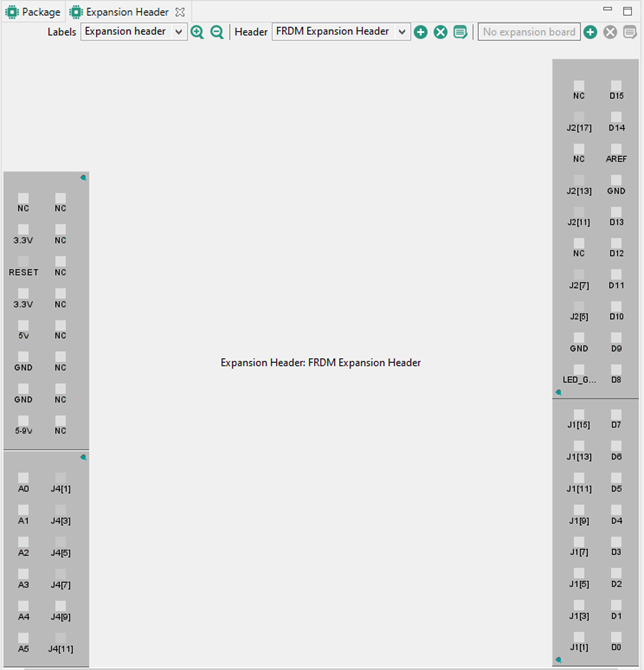644x670 pixels.
Task: Add a new expansion header
Action: pyautogui.click(x=421, y=32)
